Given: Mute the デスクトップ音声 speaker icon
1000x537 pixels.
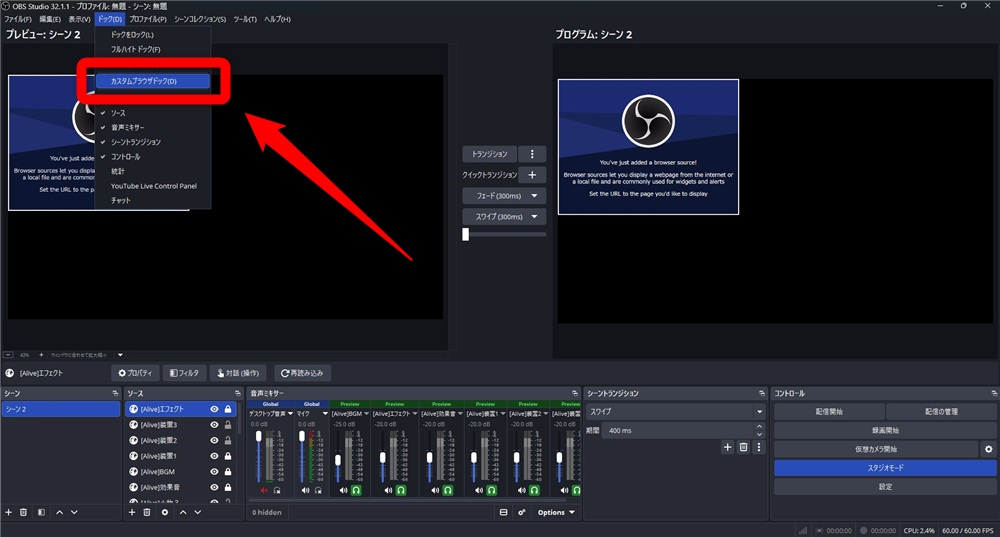Looking at the screenshot, I should pos(264,490).
